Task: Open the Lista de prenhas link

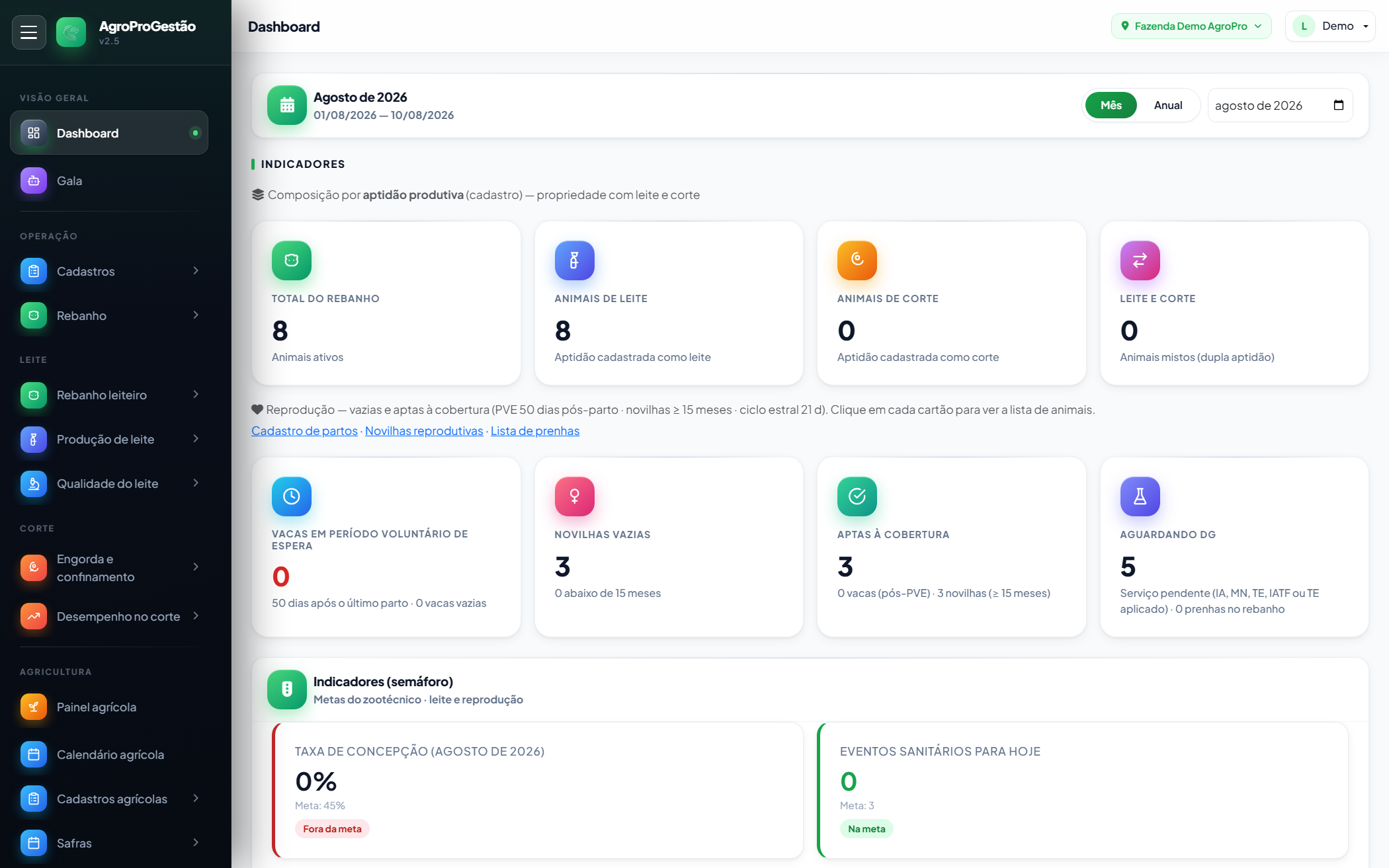Action: click(535, 430)
